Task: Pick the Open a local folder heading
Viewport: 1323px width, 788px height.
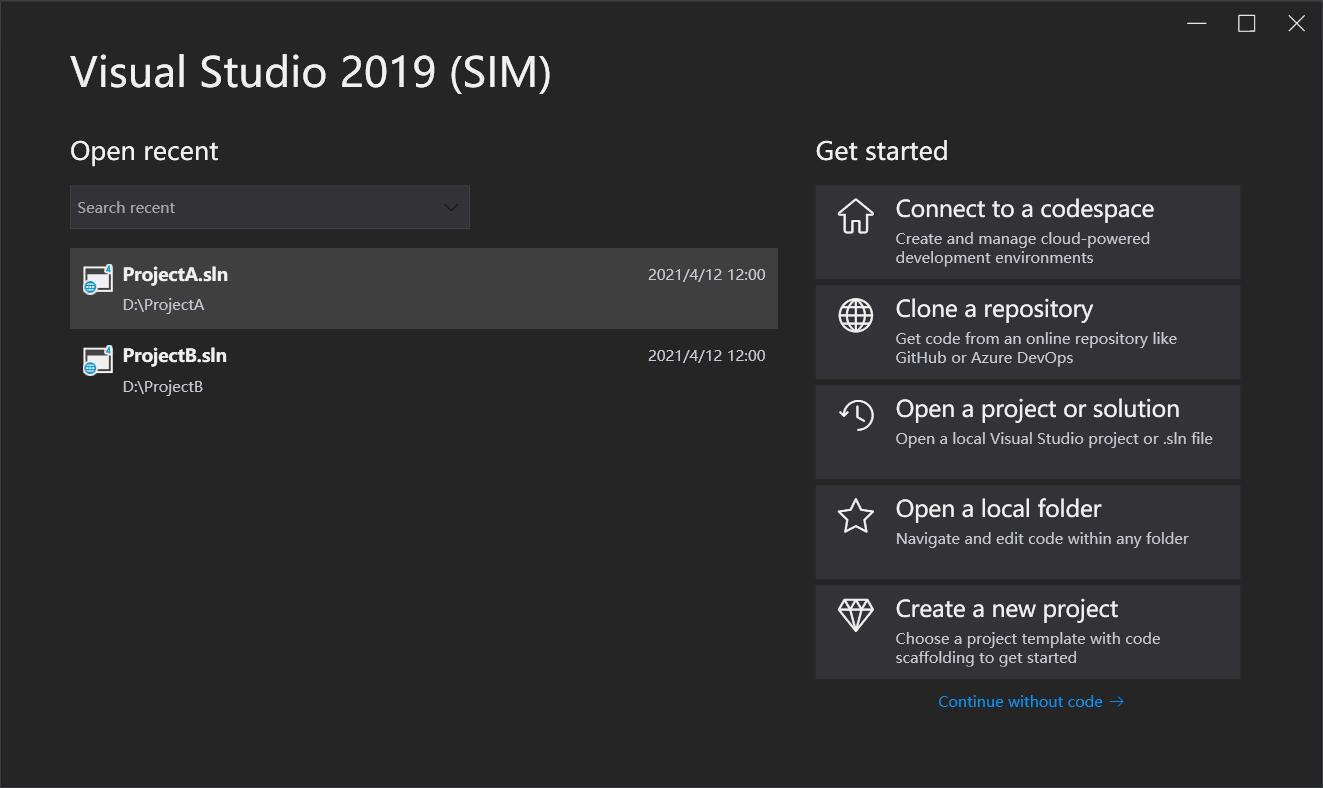Action: (x=998, y=509)
